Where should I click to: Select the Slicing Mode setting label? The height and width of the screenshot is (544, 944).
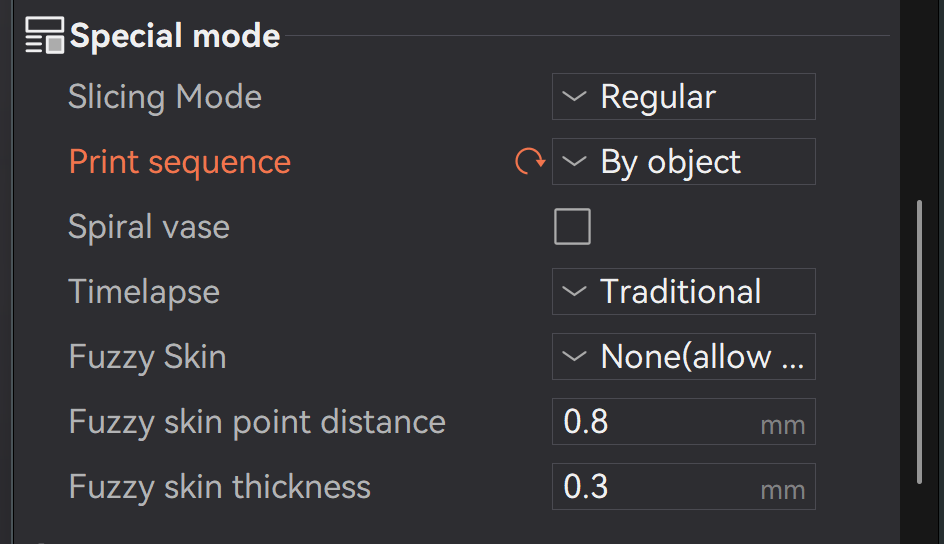point(165,97)
